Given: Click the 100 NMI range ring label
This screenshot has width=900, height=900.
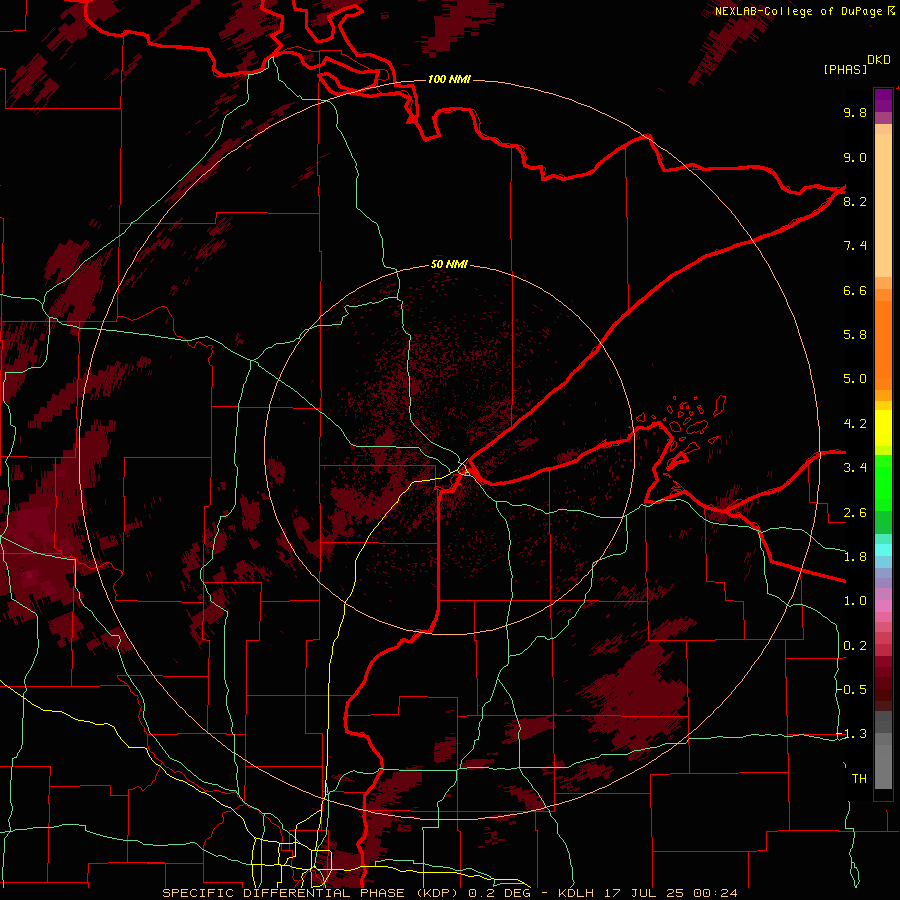Looking at the screenshot, I should coord(449,79).
